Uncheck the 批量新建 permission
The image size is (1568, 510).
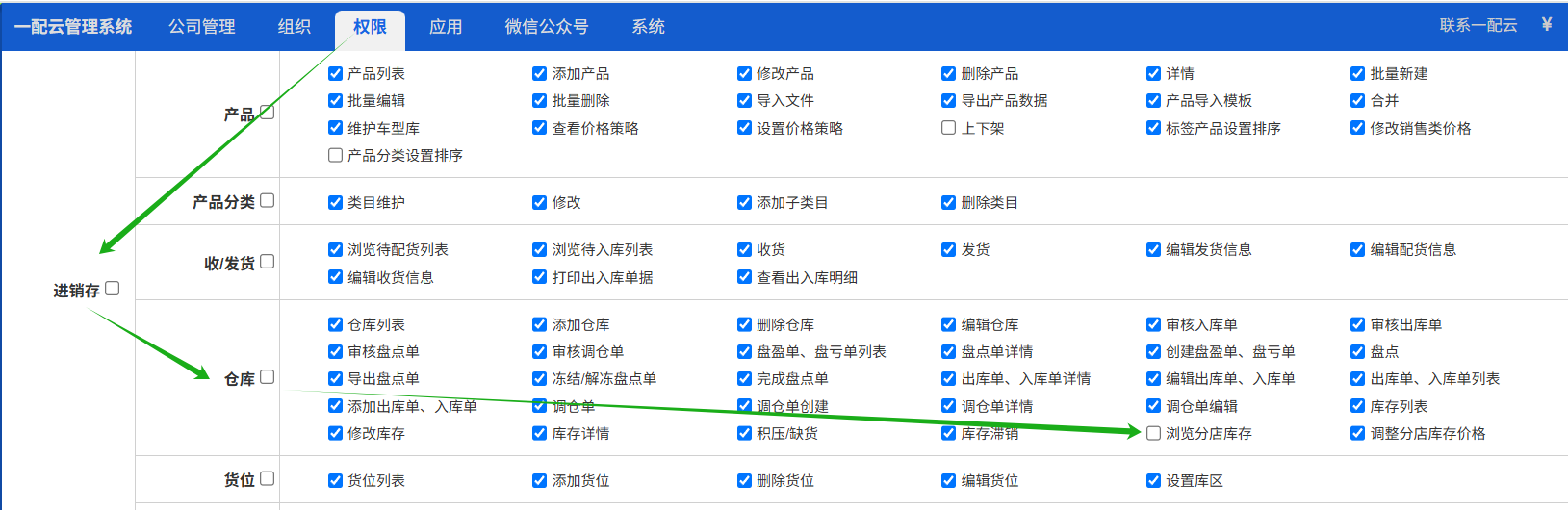coord(1357,74)
